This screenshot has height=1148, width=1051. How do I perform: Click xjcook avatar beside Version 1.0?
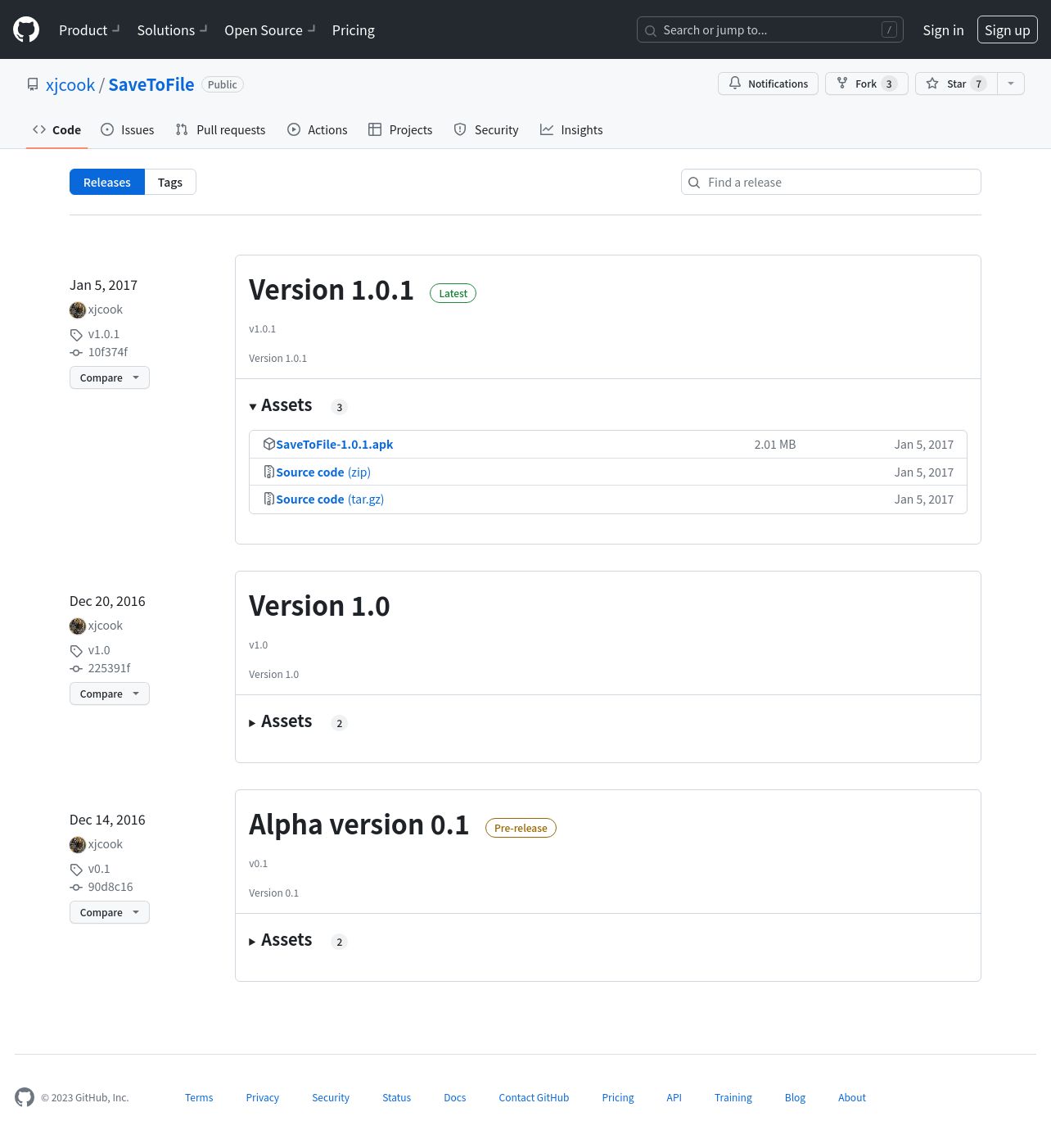(x=78, y=626)
